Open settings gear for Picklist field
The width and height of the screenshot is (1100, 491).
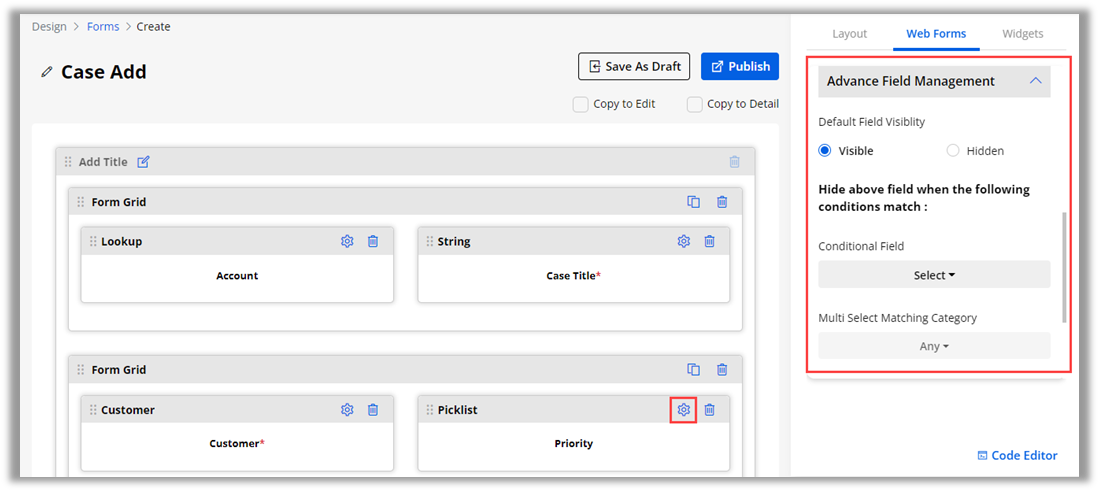(684, 409)
